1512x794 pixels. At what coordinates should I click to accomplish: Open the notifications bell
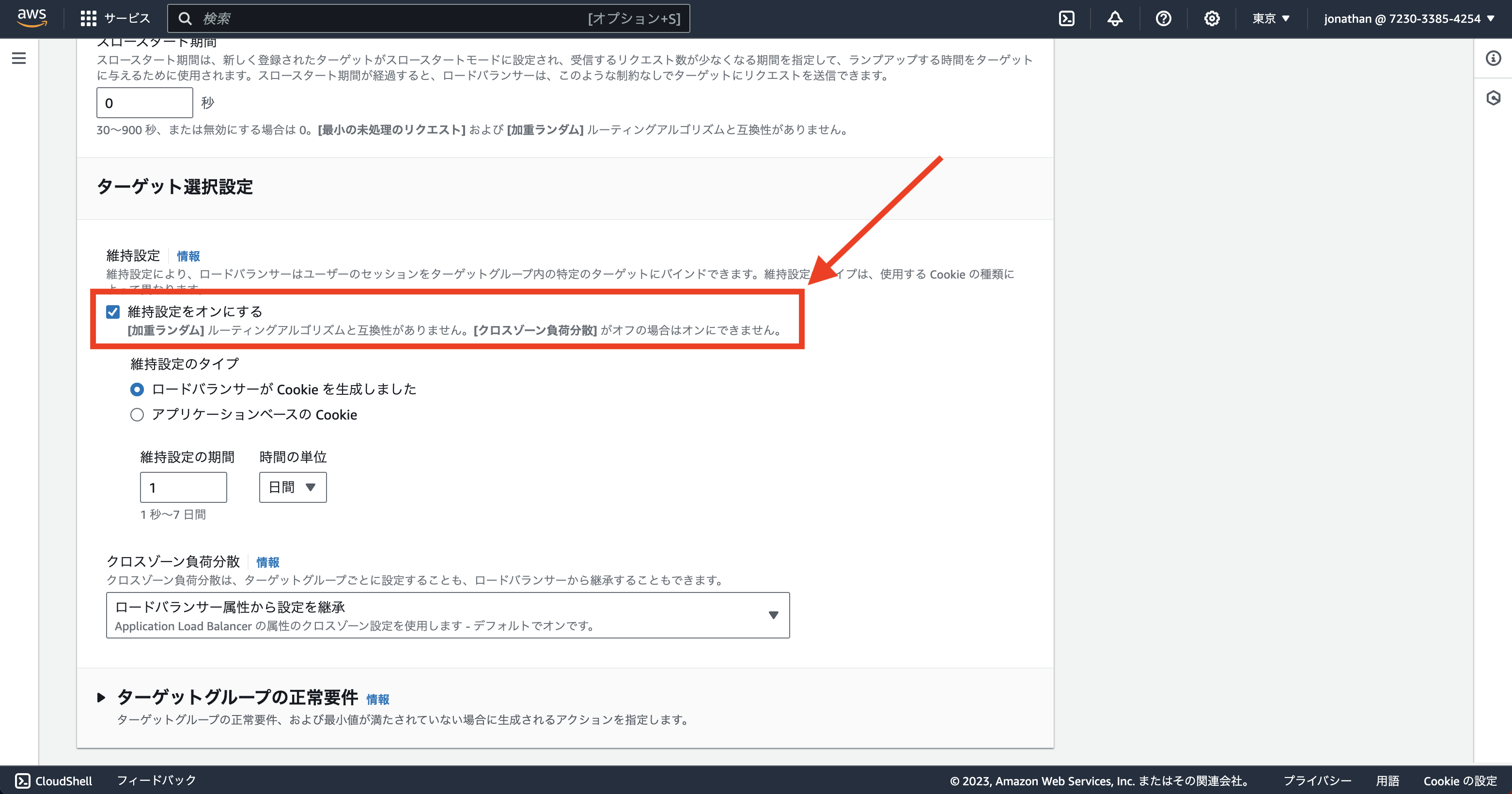point(1115,18)
